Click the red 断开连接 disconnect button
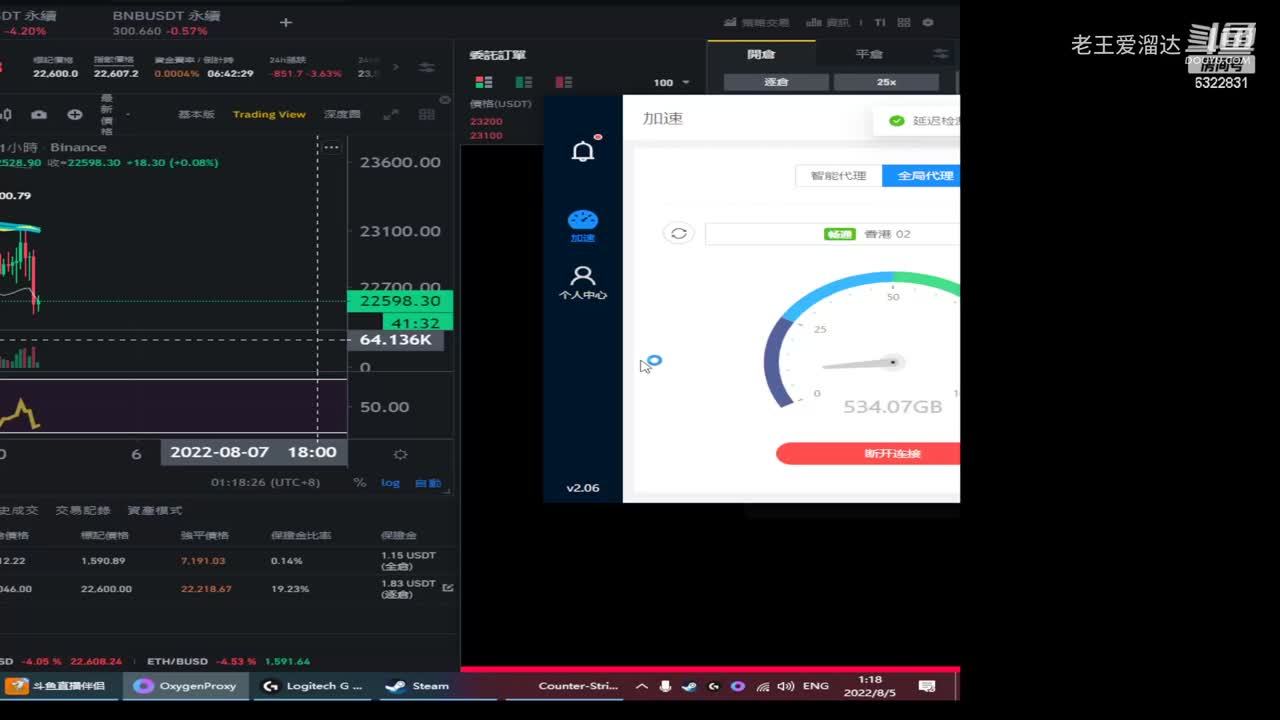Viewport: 1280px width, 720px height. click(868, 454)
